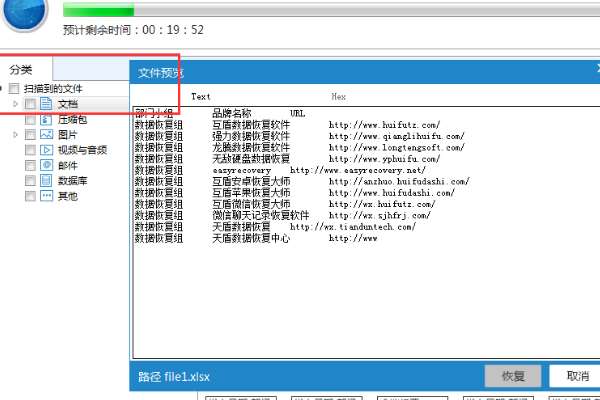Click the 品牌名称 column header text
Screen dimensions: 600x400
(232, 113)
